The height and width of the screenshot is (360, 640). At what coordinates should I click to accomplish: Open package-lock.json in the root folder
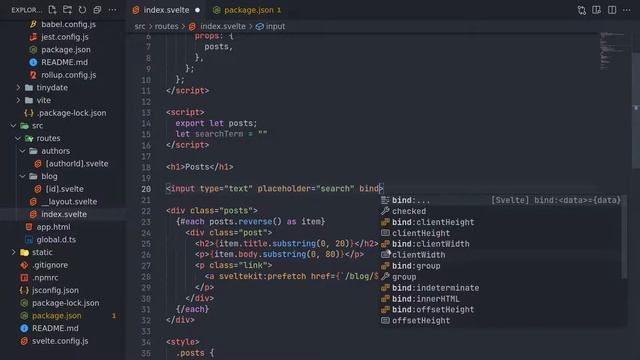coord(65,303)
